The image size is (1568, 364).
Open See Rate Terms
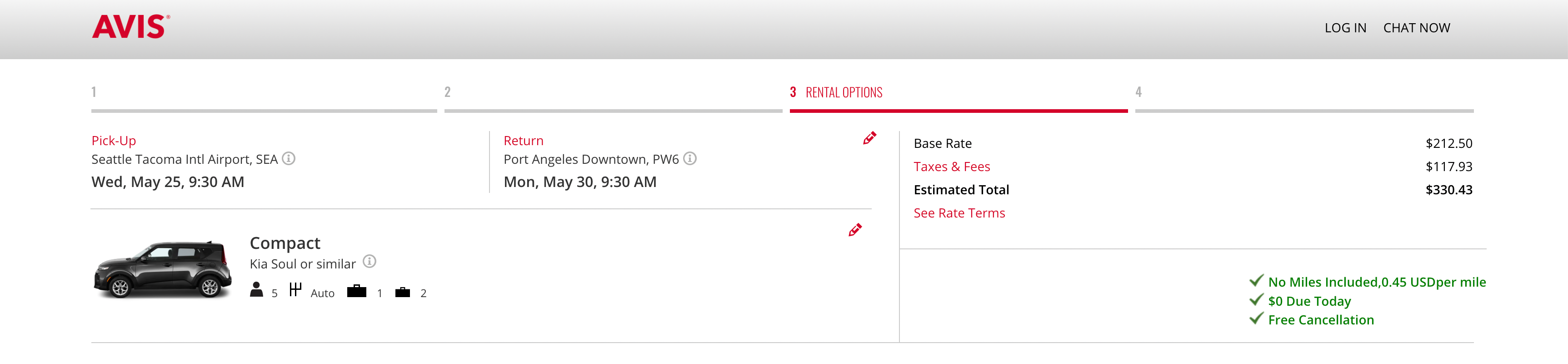[x=959, y=213]
